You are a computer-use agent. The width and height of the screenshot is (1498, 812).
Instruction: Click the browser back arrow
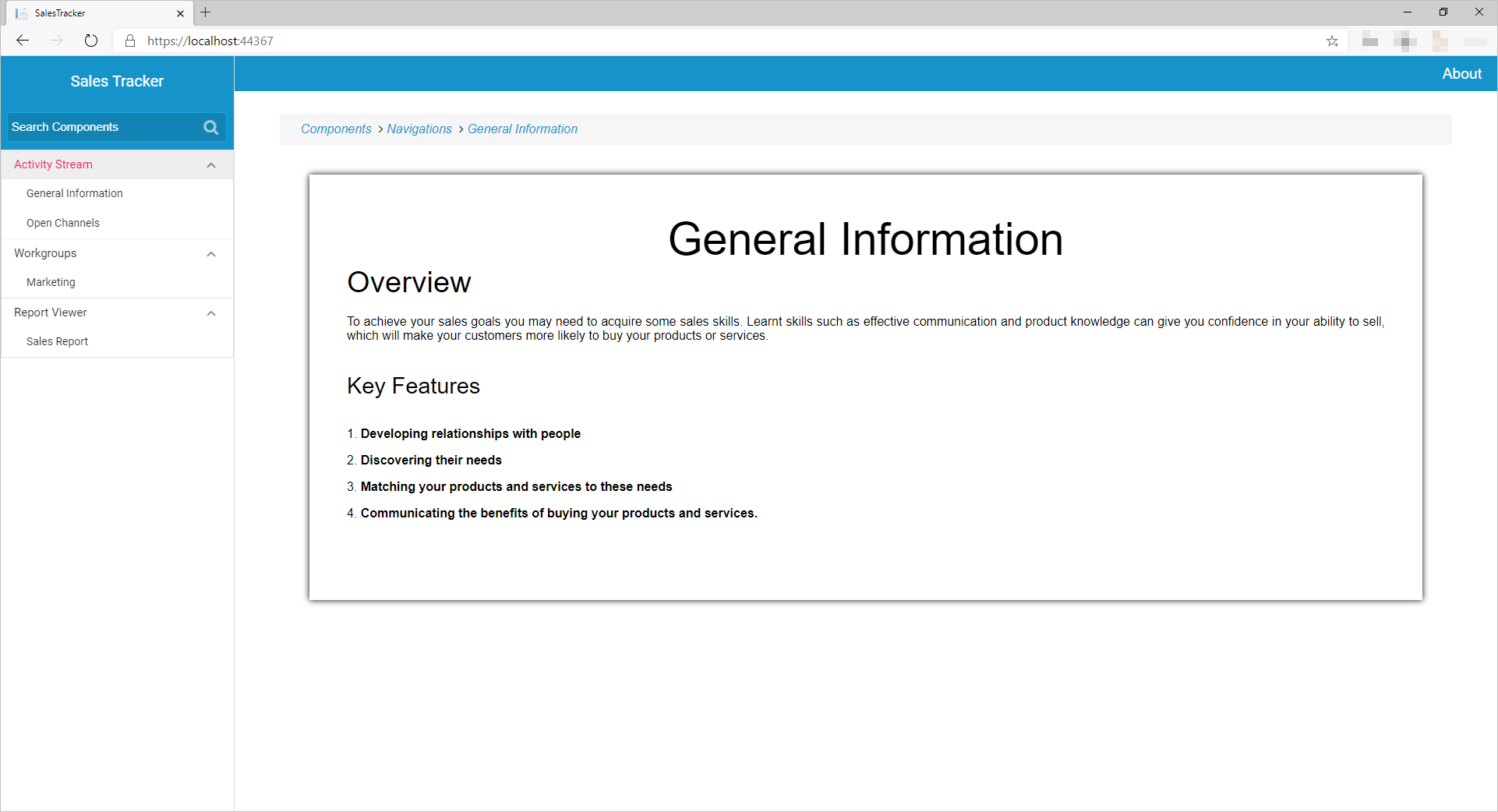[23, 41]
